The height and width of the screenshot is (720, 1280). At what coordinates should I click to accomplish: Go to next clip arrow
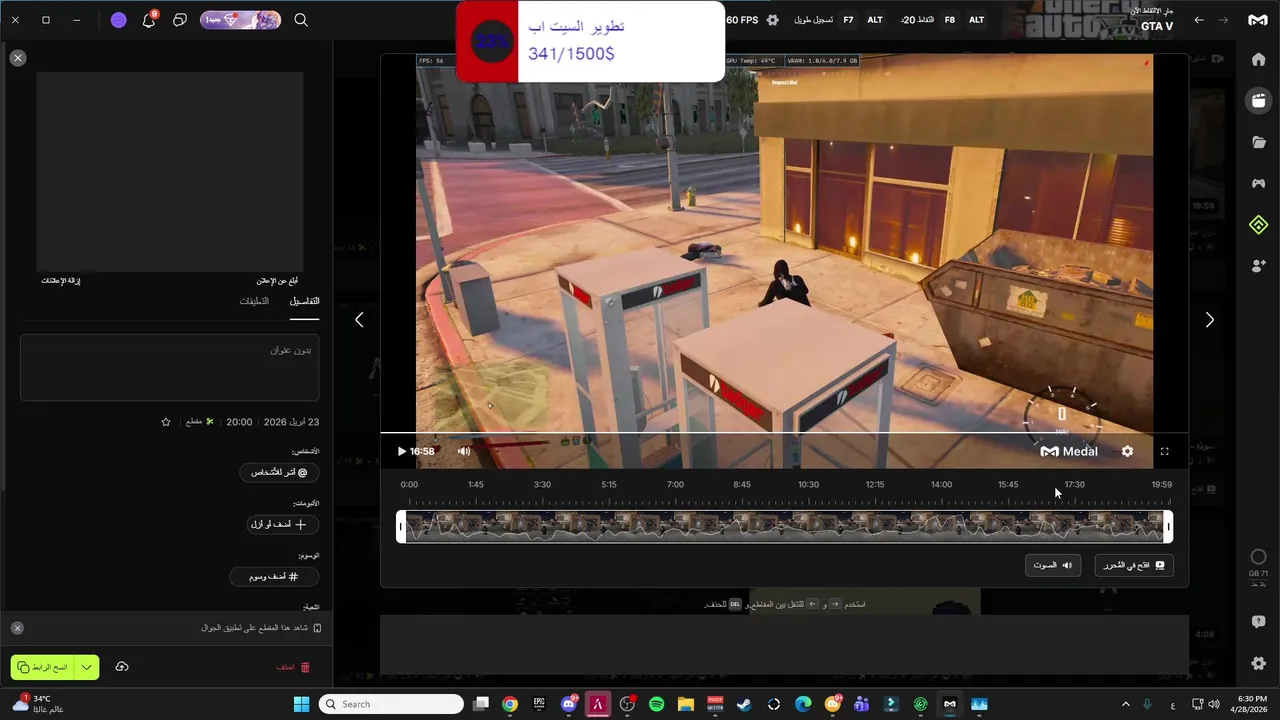pos(1209,320)
